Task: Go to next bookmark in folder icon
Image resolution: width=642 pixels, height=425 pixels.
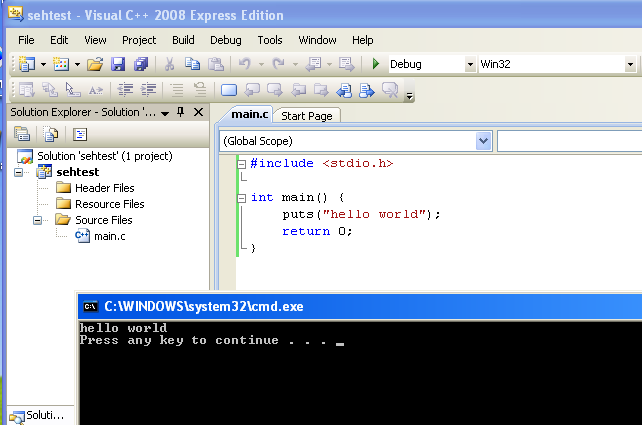Action: [321, 90]
